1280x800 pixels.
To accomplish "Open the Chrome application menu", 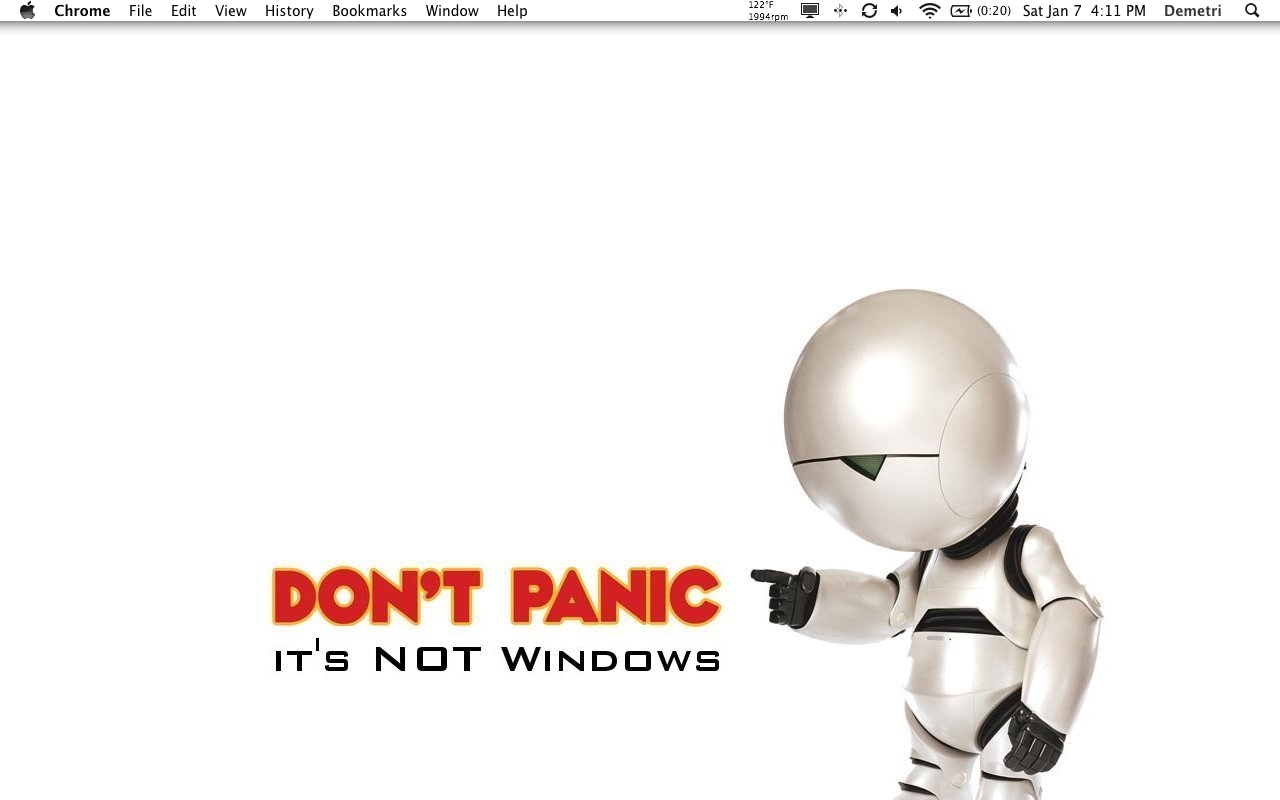I will point(82,11).
